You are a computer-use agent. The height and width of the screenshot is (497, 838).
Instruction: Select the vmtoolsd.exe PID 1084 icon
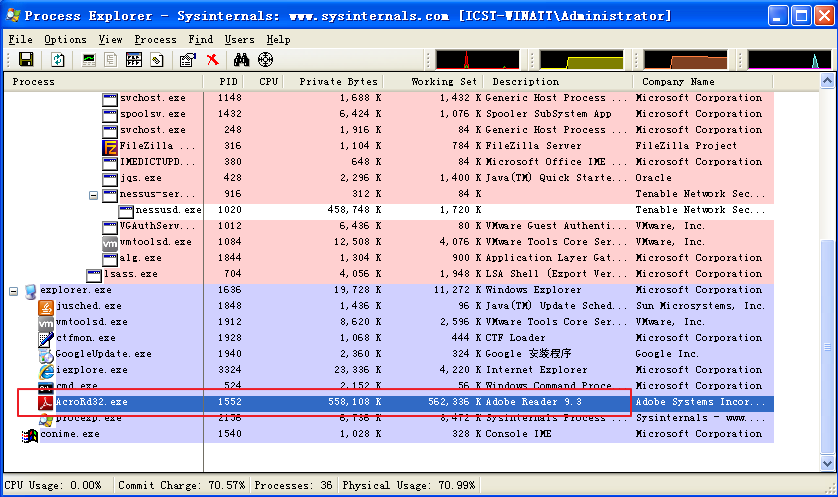point(110,243)
